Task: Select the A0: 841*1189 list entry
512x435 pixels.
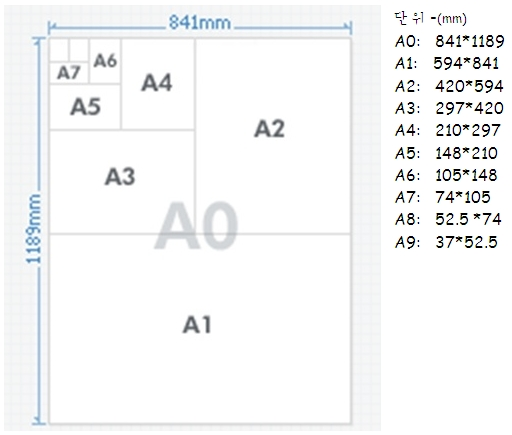Action: coord(450,42)
